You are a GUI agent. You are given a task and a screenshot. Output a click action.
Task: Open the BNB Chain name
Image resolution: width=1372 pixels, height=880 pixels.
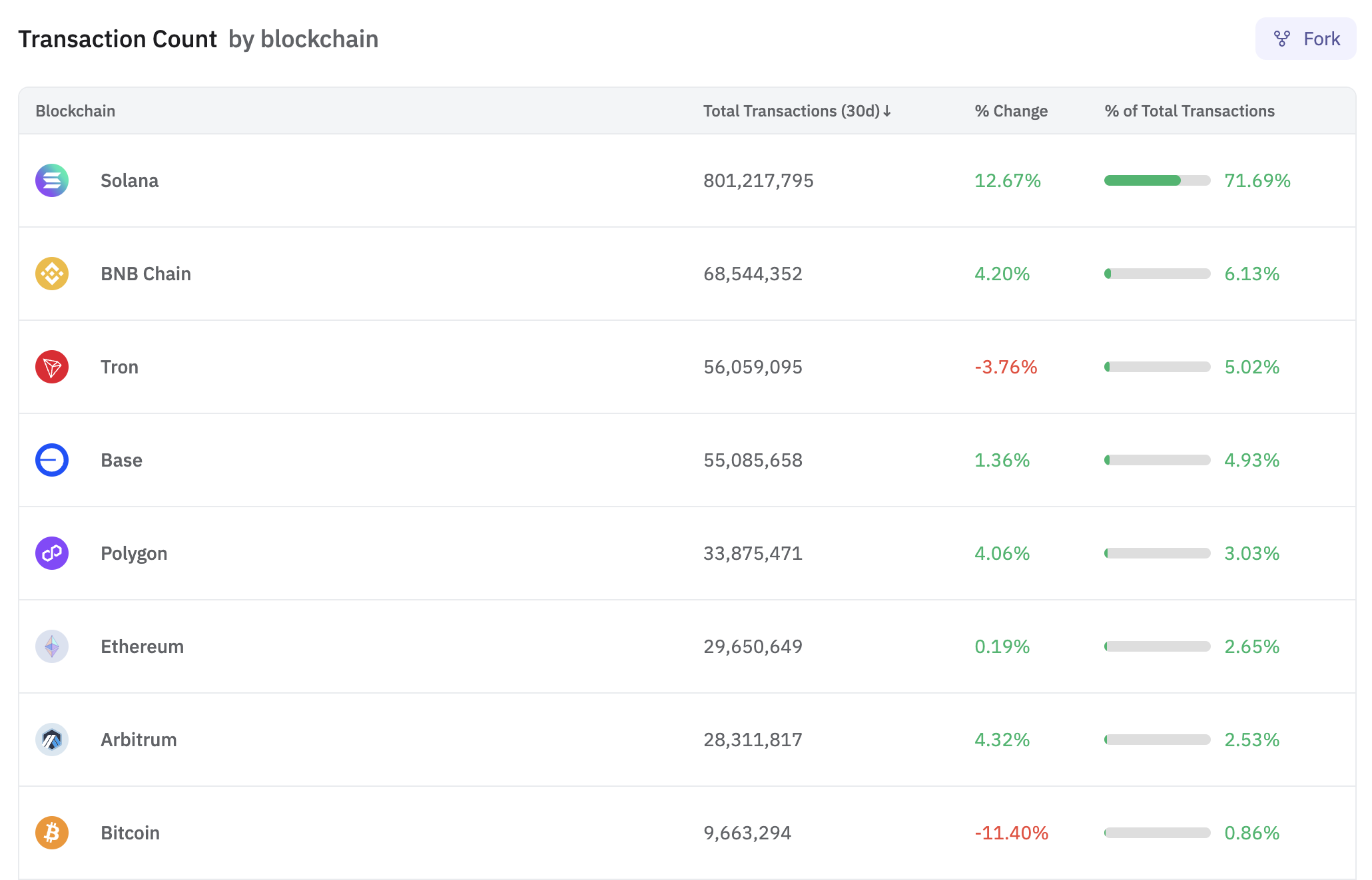pyautogui.click(x=146, y=274)
